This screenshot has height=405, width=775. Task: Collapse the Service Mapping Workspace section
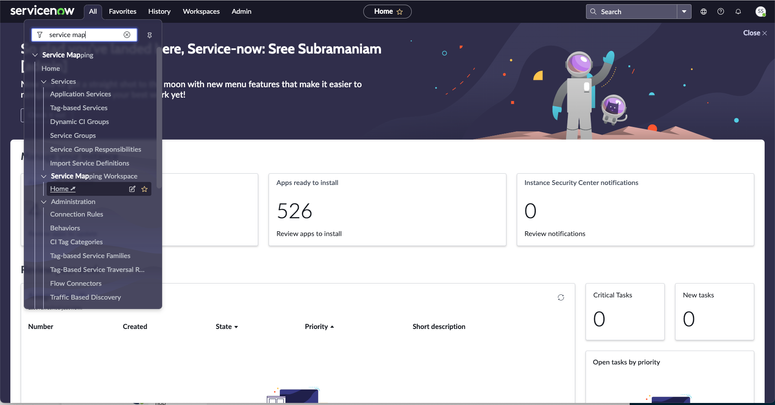(43, 176)
